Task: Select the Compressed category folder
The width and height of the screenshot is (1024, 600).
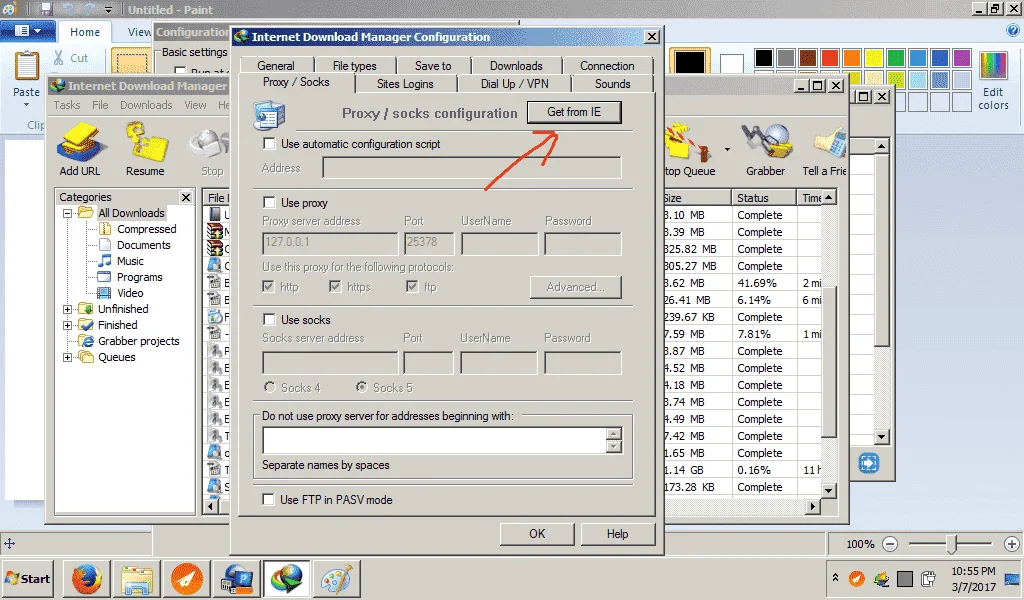Action: pos(146,229)
